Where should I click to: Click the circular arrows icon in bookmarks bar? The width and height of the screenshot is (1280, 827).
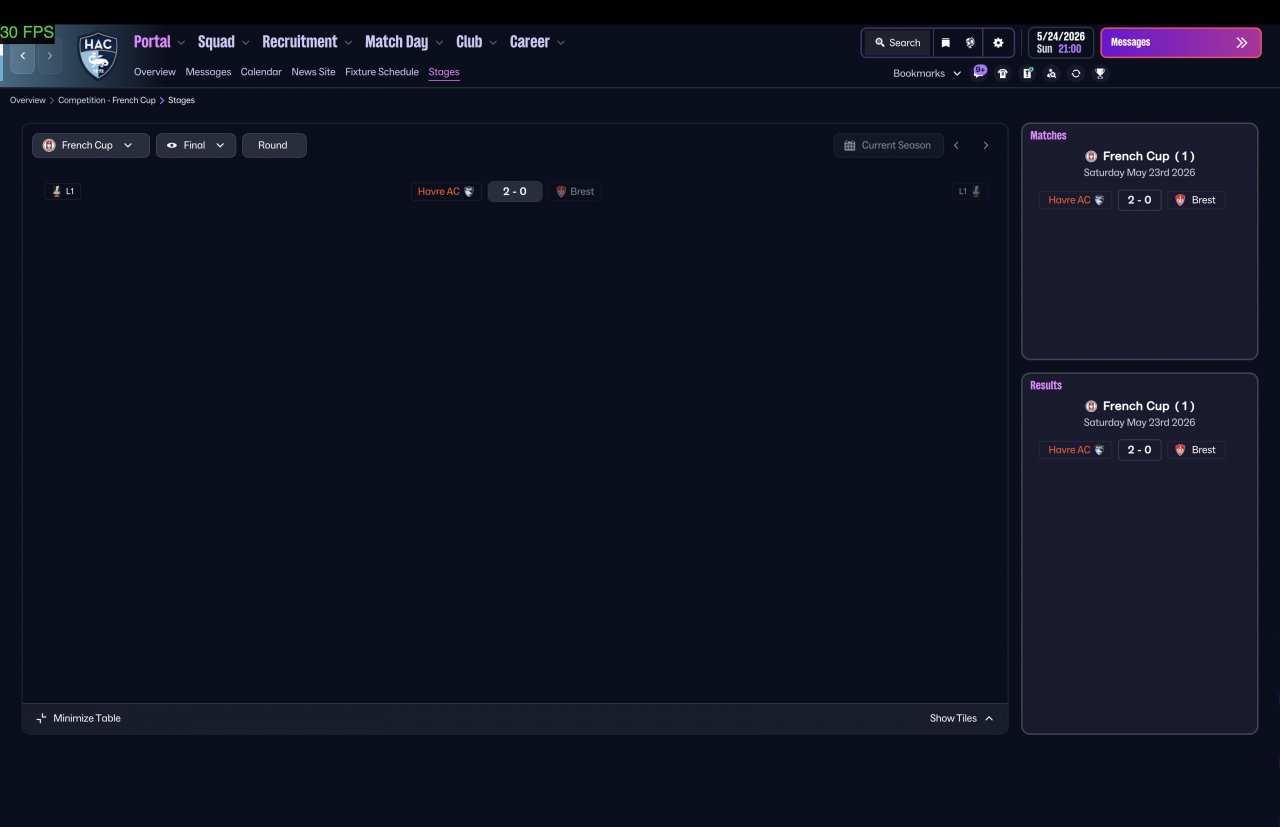(x=1076, y=73)
